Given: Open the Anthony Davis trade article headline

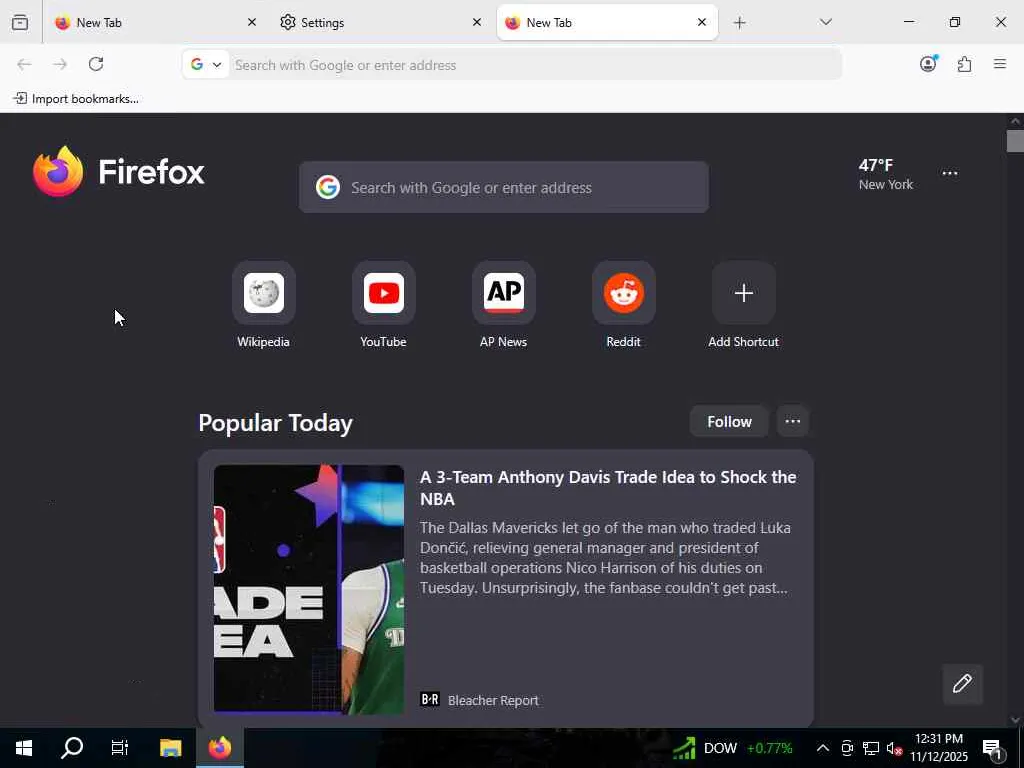Looking at the screenshot, I should tap(608, 488).
